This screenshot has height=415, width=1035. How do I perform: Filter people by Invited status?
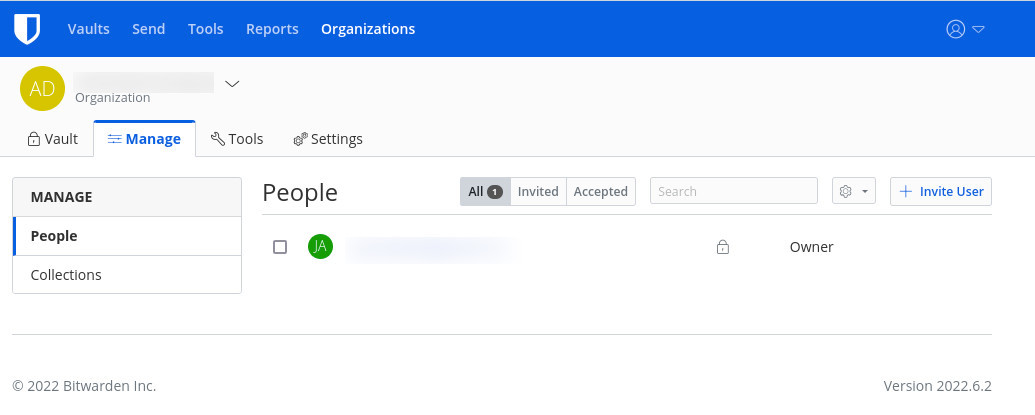click(538, 191)
